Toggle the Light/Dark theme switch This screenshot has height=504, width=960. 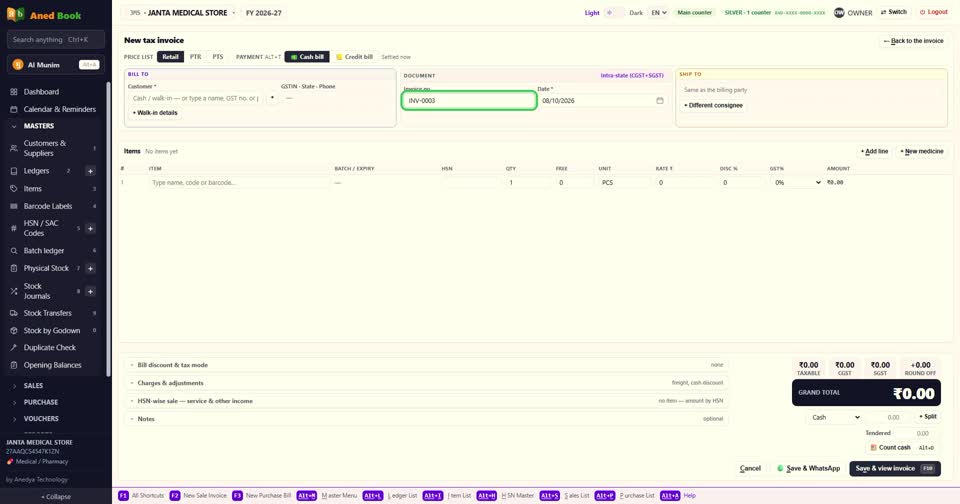pyautogui.click(x=614, y=13)
